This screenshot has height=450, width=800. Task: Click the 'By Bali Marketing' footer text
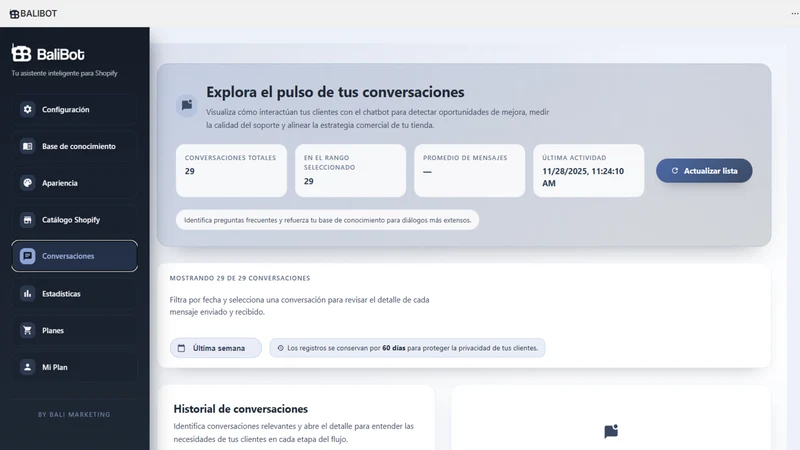pos(74,414)
